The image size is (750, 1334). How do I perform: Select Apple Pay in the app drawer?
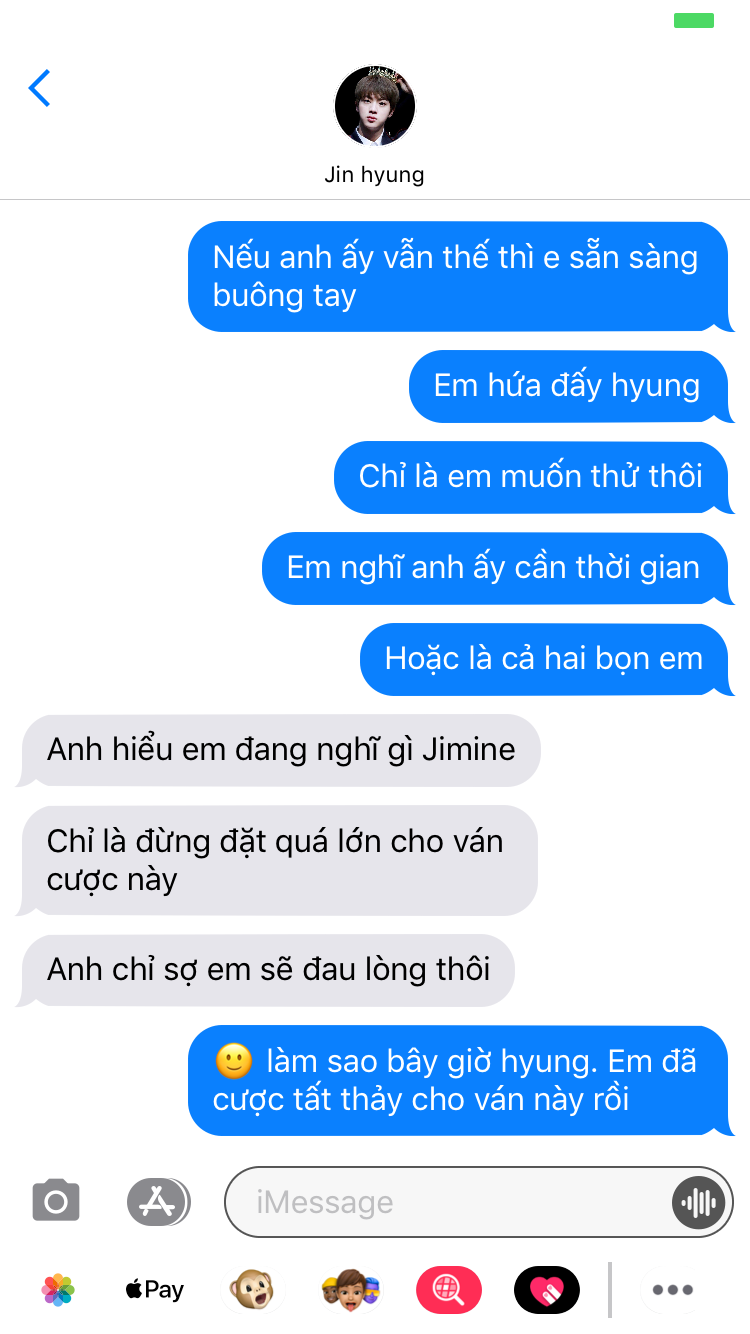tap(155, 1290)
